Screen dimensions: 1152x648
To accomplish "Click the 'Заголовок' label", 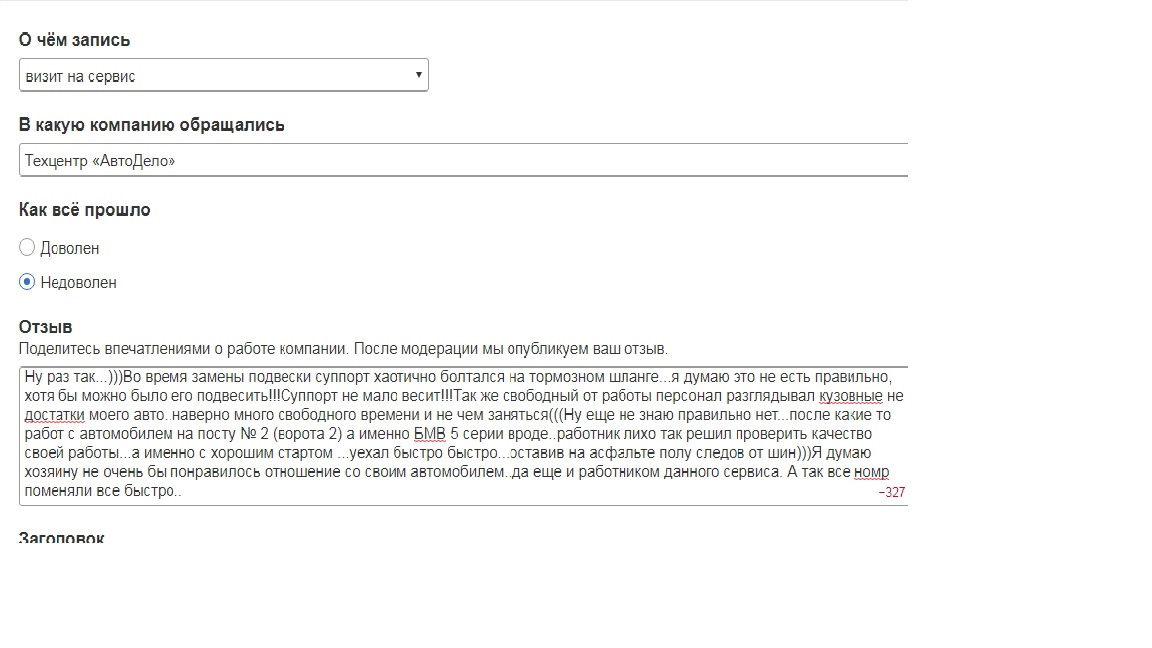I will tap(62, 538).
